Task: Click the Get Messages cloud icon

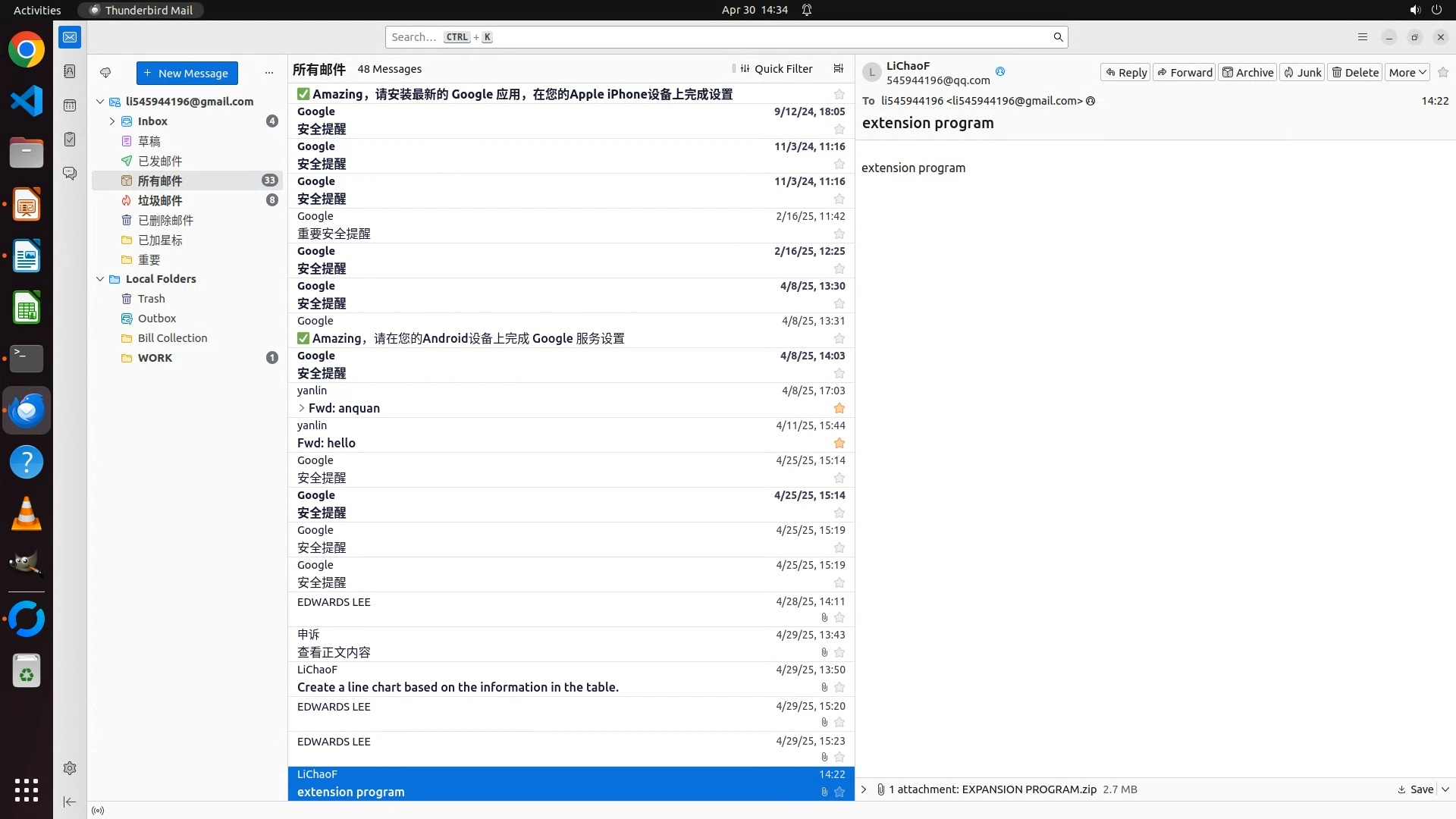Action: (x=105, y=73)
